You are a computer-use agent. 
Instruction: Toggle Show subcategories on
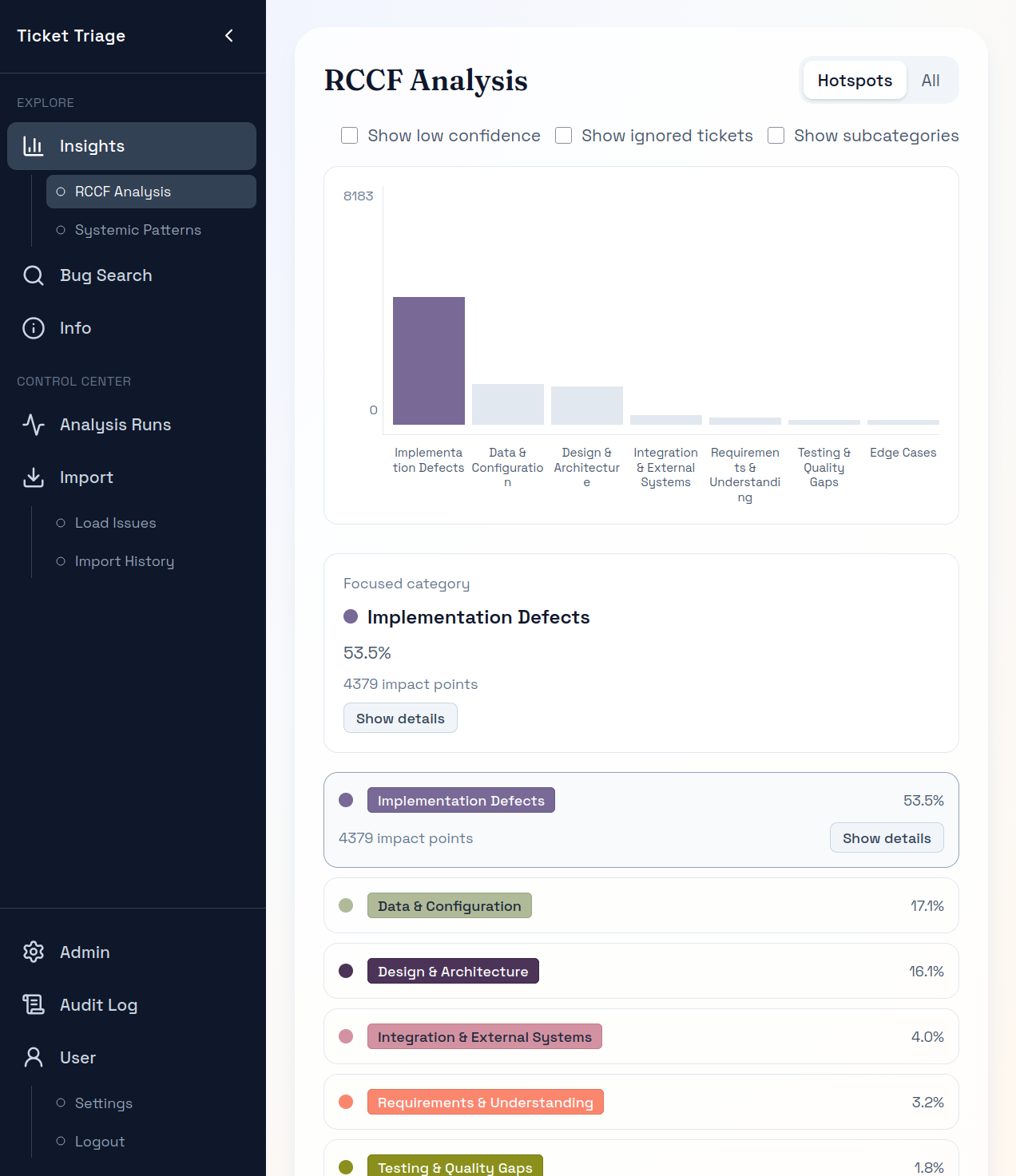pyautogui.click(x=776, y=136)
